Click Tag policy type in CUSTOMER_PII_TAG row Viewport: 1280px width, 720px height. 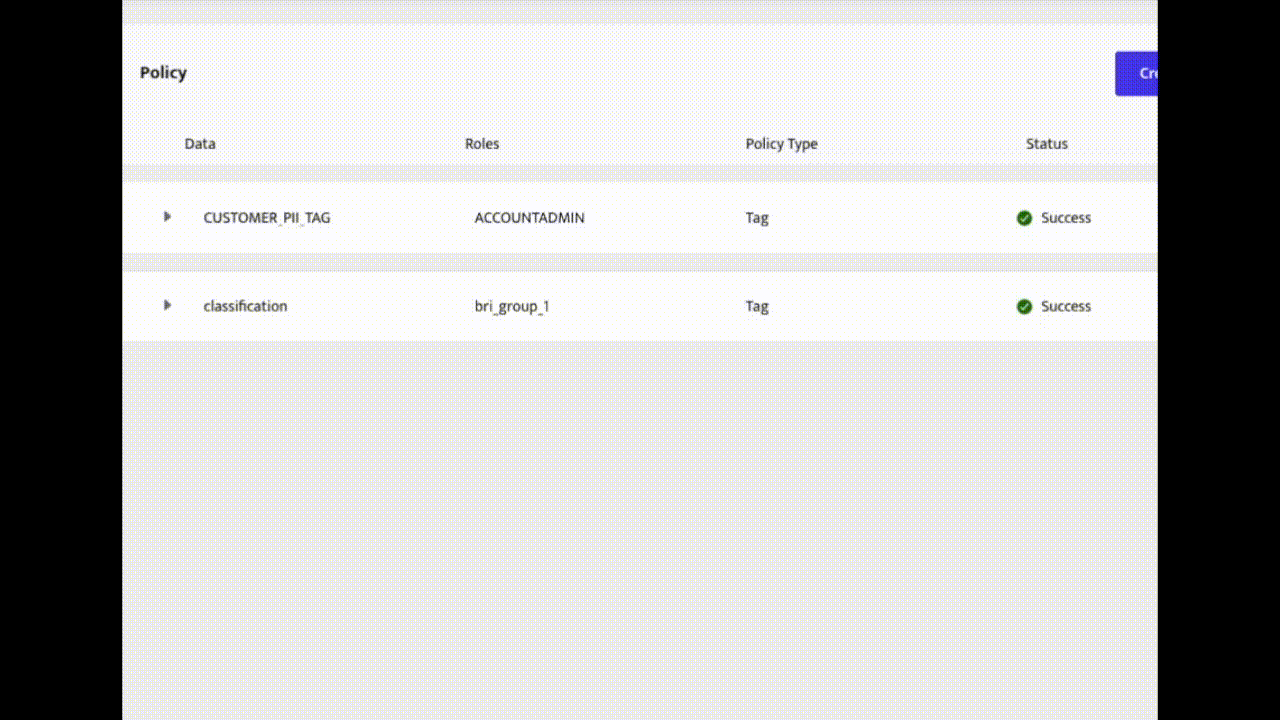(757, 218)
